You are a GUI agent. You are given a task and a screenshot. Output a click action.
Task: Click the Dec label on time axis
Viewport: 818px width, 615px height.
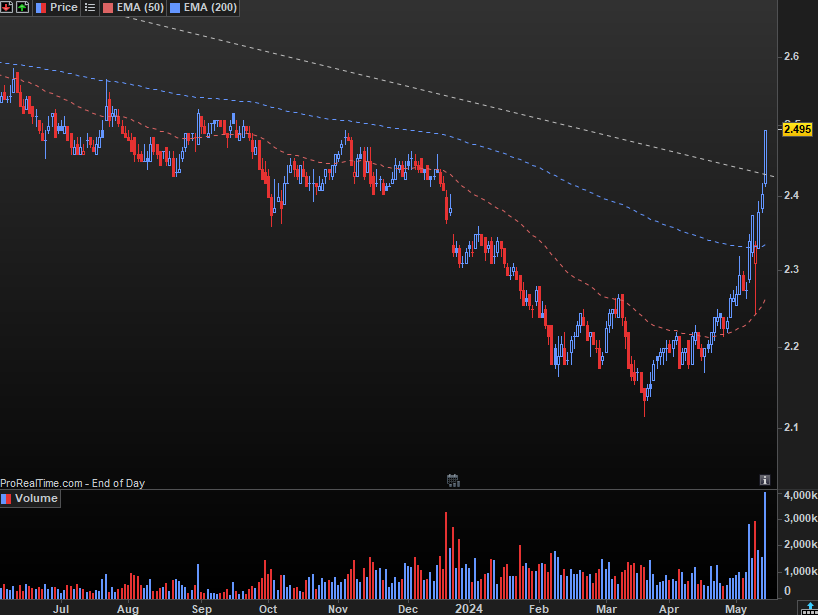coord(407,609)
